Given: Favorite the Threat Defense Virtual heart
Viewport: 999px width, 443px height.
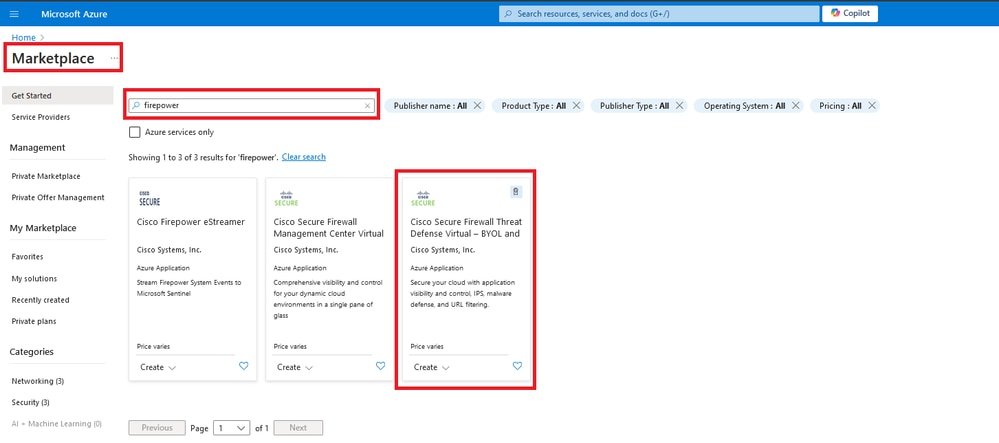Looking at the screenshot, I should click(x=517, y=366).
